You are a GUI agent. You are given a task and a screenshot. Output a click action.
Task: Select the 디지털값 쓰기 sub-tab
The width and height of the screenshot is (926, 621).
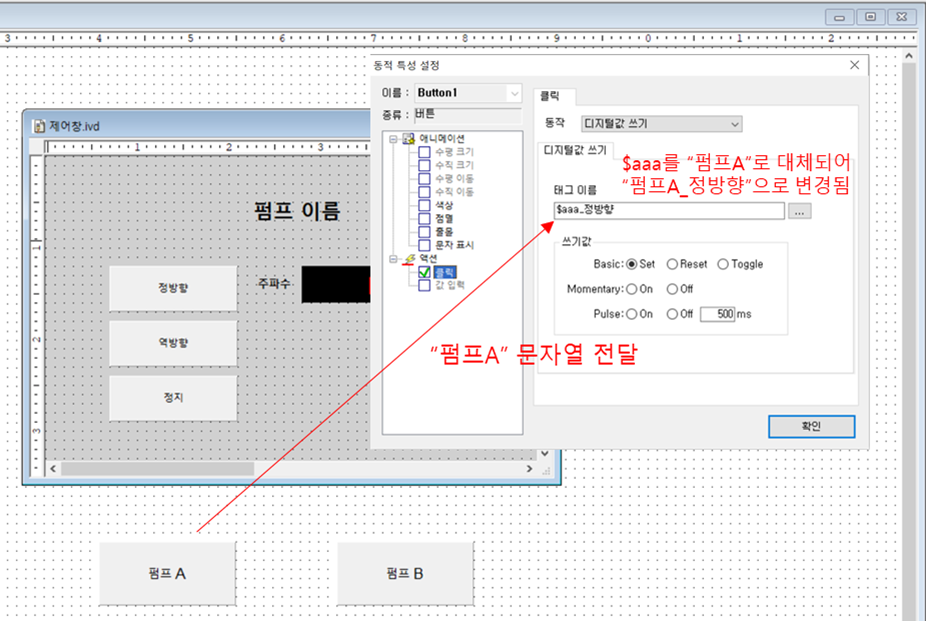coord(575,151)
